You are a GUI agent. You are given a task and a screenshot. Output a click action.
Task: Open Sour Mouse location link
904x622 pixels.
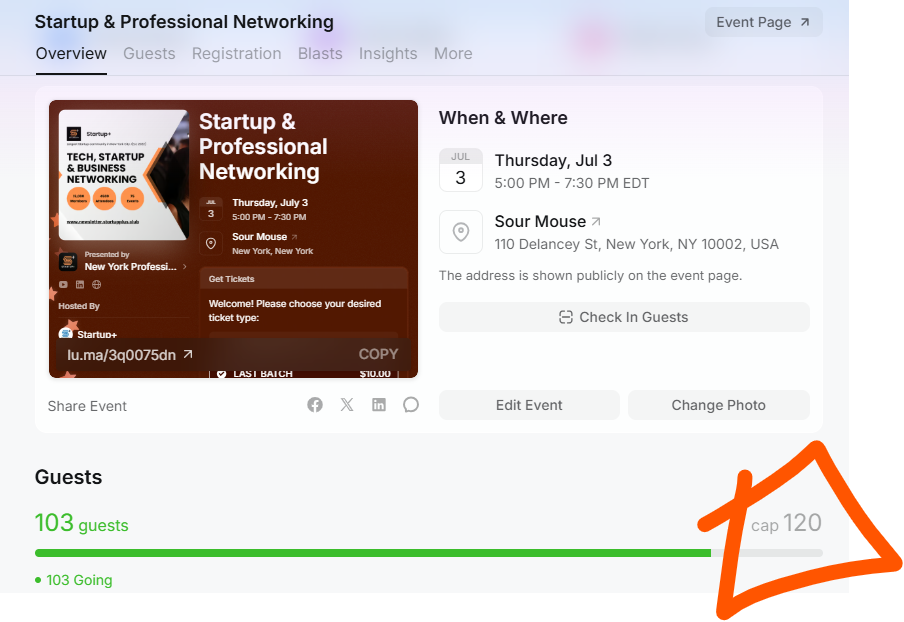click(547, 221)
